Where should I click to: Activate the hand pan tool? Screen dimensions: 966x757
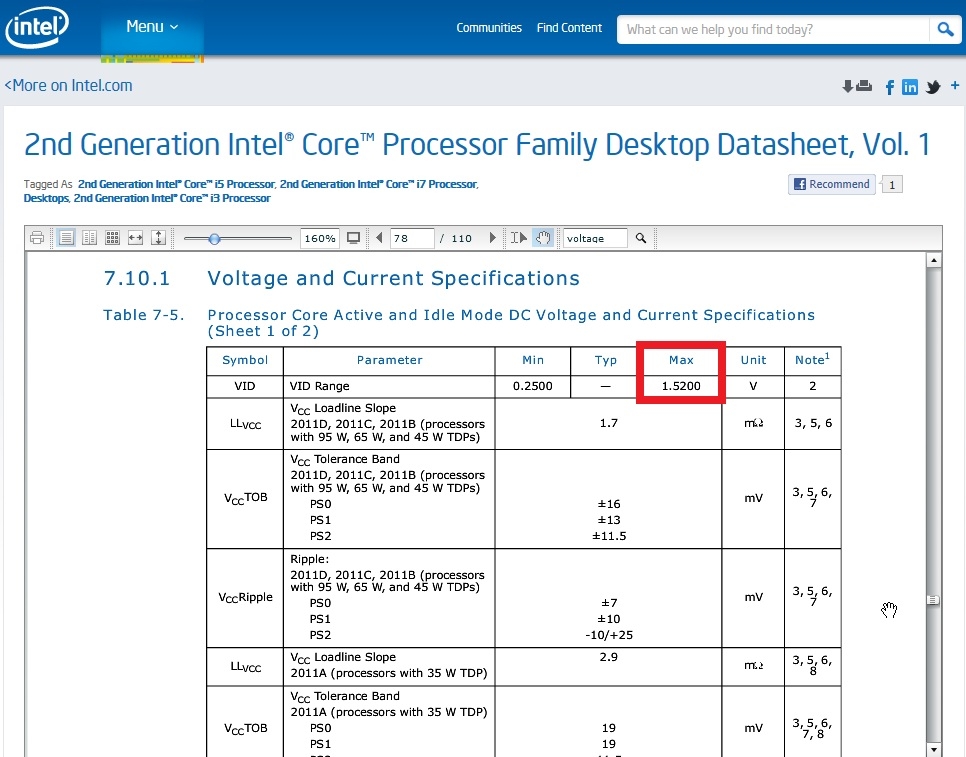(543, 238)
